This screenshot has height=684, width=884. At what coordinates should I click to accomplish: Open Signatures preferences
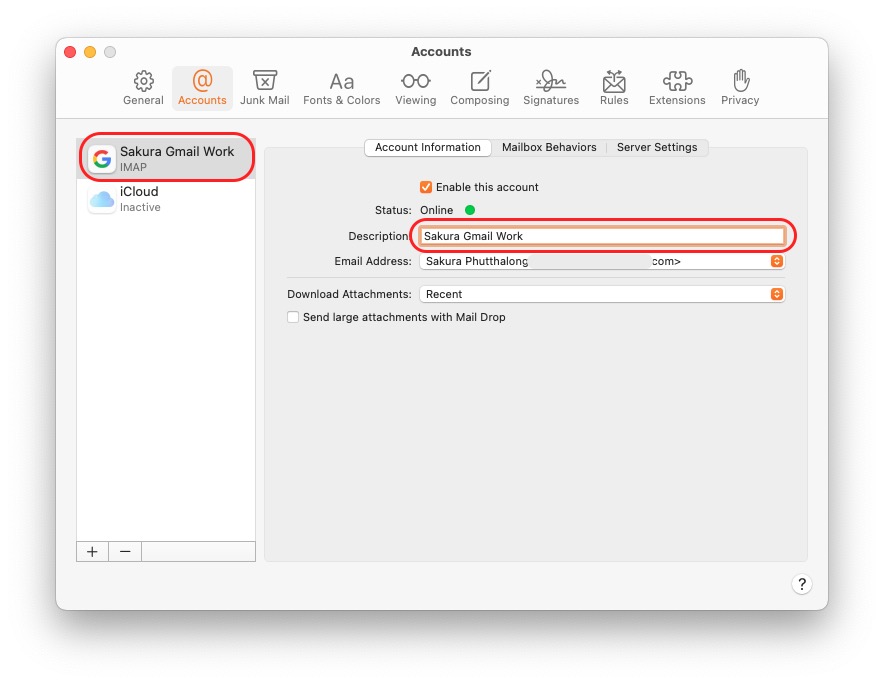click(x=550, y=88)
